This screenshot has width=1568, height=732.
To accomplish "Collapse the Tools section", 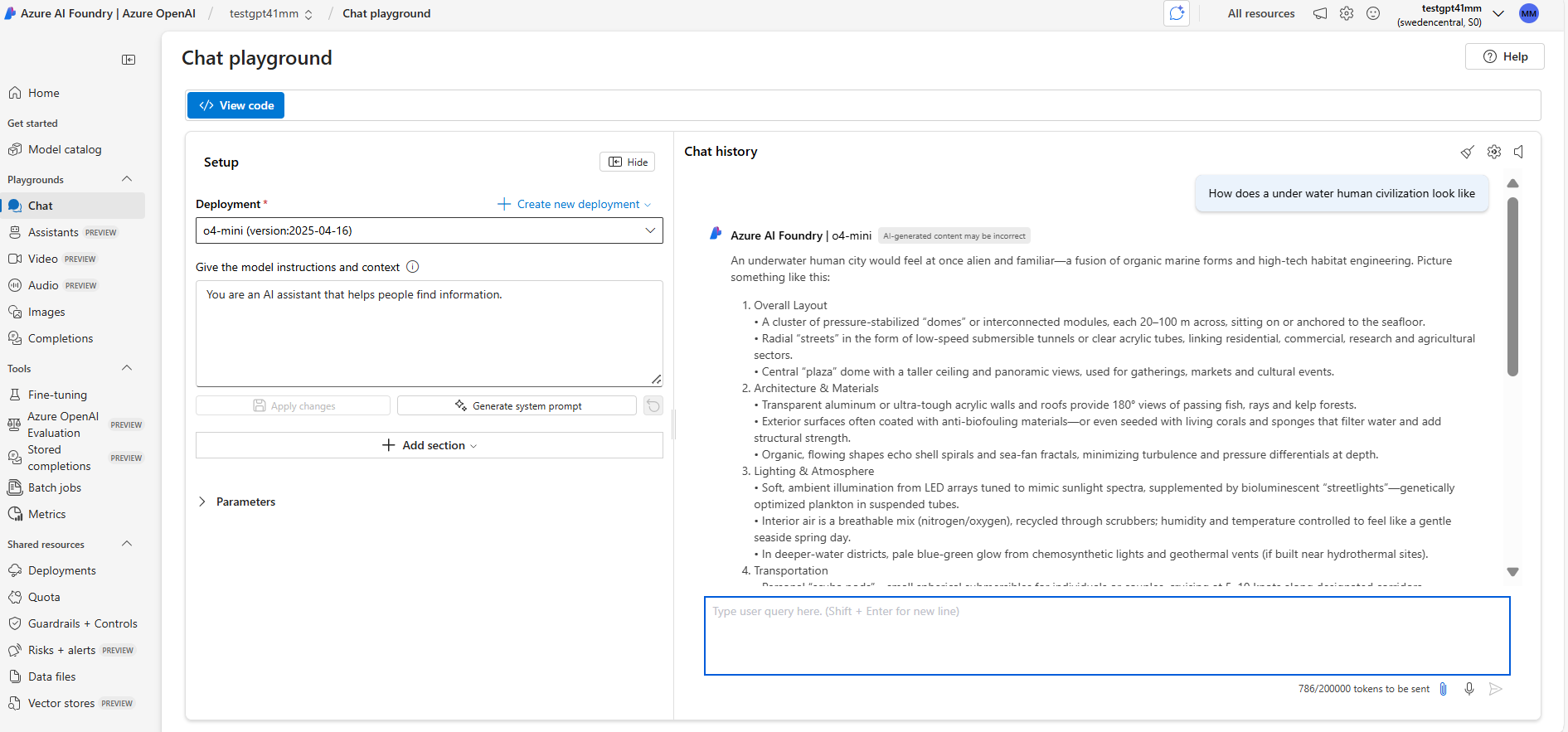I will pyautogui.click(x=127, y=368).
